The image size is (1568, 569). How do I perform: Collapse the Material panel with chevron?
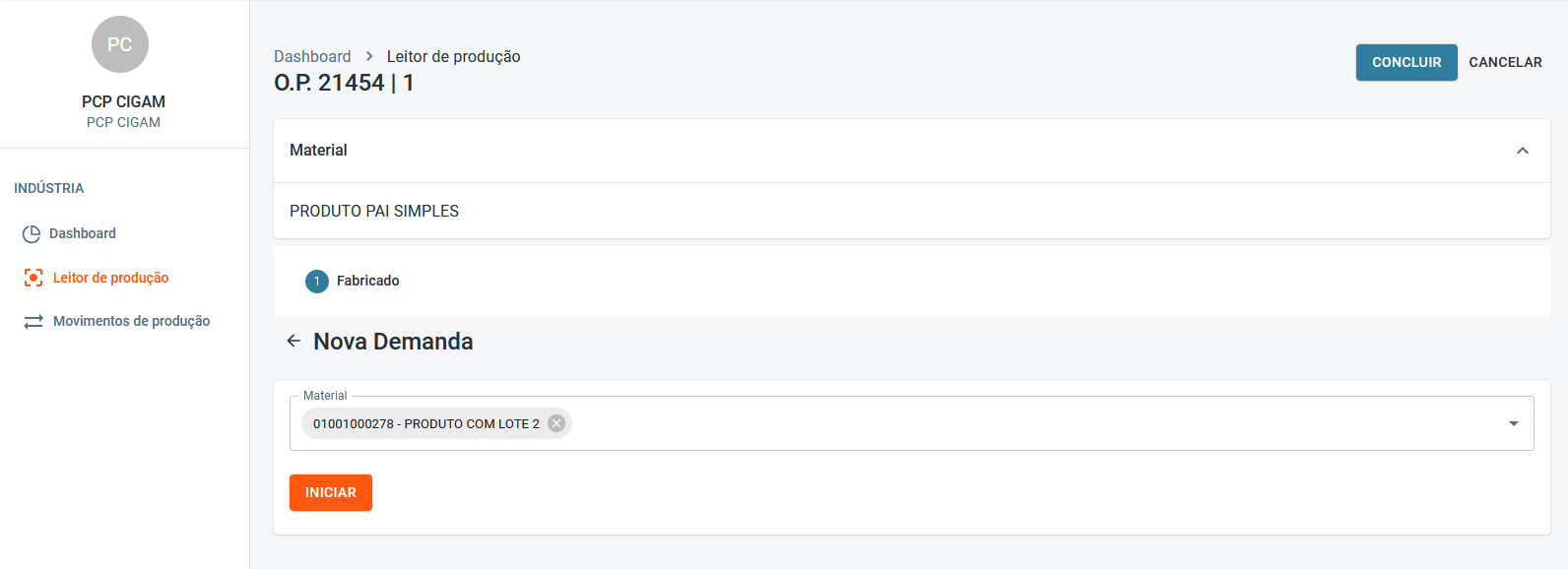coord(1522,151)
